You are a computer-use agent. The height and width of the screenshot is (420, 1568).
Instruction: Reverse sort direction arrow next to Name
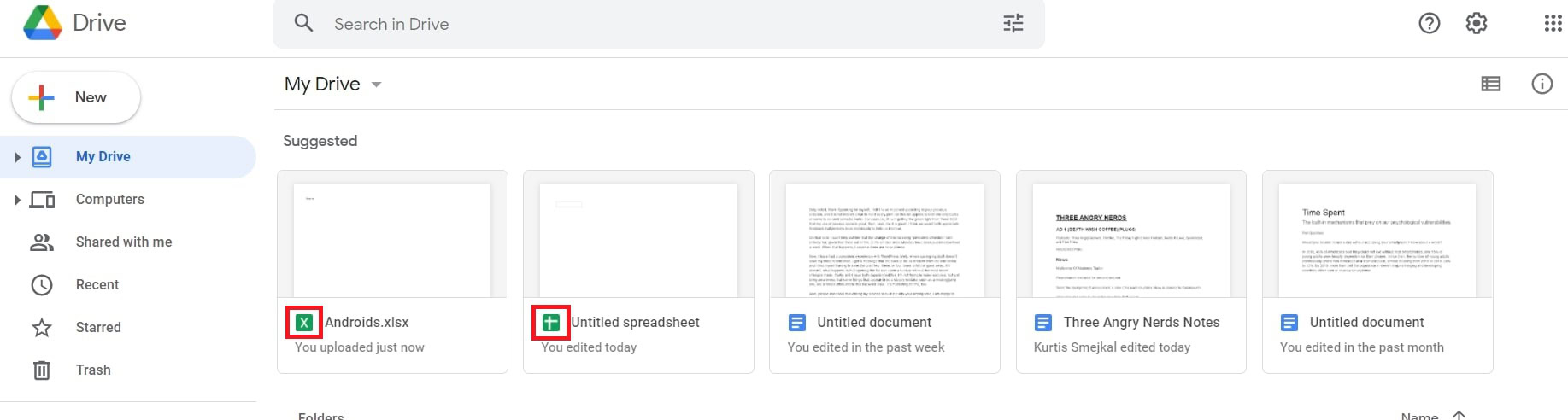1459,415
